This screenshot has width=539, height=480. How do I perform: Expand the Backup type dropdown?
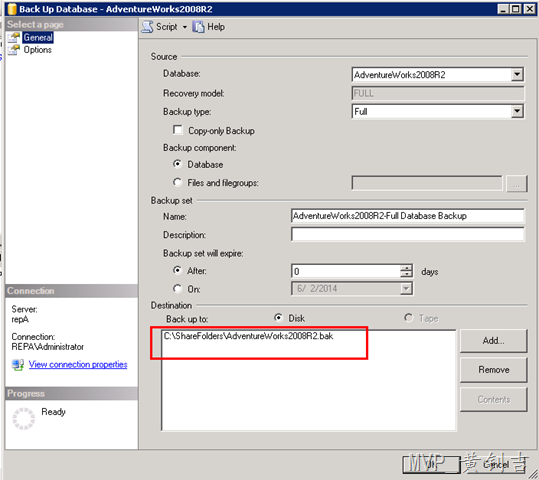(517, 111)
